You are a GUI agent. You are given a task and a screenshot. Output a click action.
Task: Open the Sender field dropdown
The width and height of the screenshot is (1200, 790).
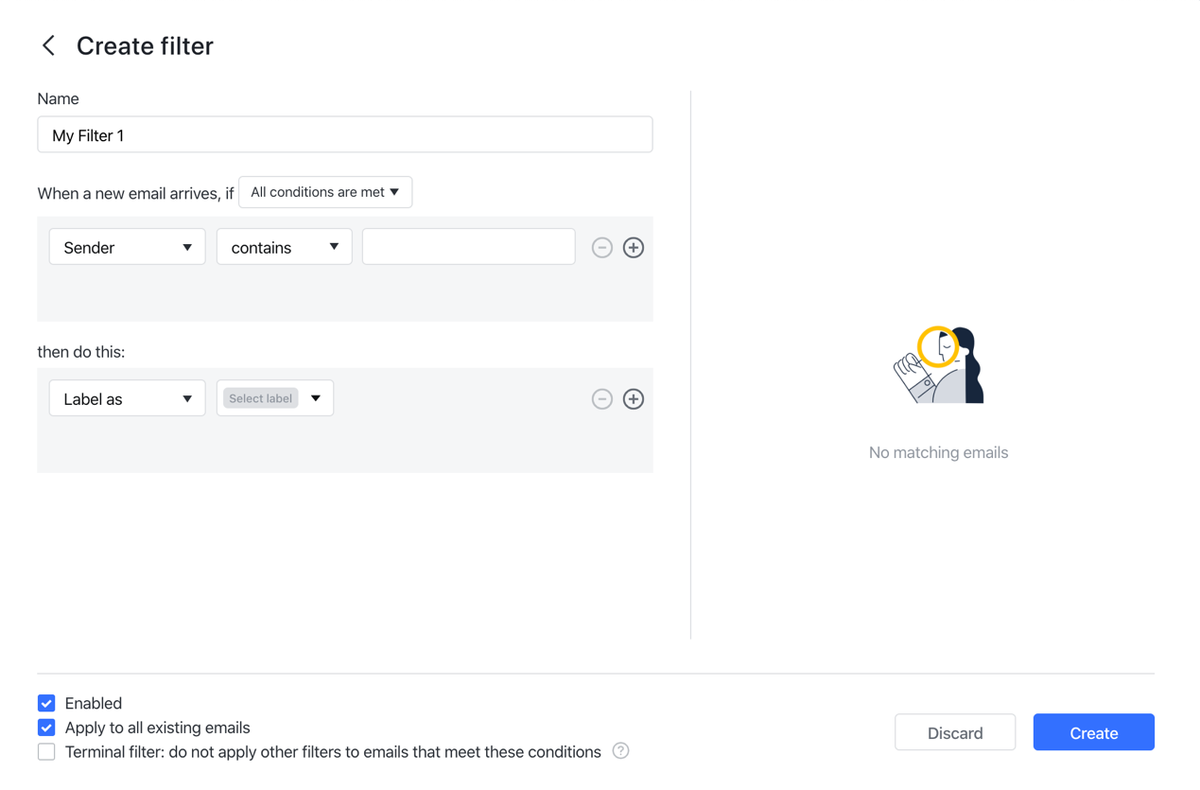[127, 248]
